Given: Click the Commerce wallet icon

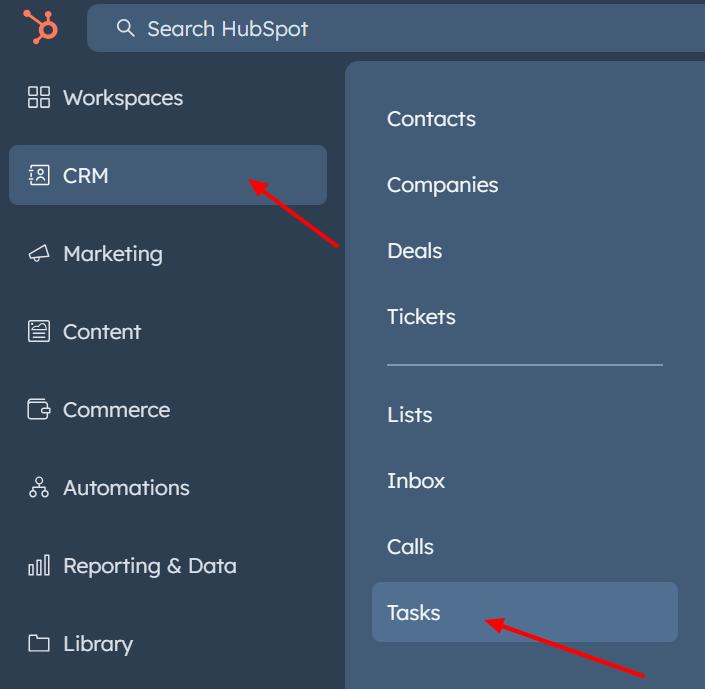Looking at the screenshot, I should (x=39, y=410).
